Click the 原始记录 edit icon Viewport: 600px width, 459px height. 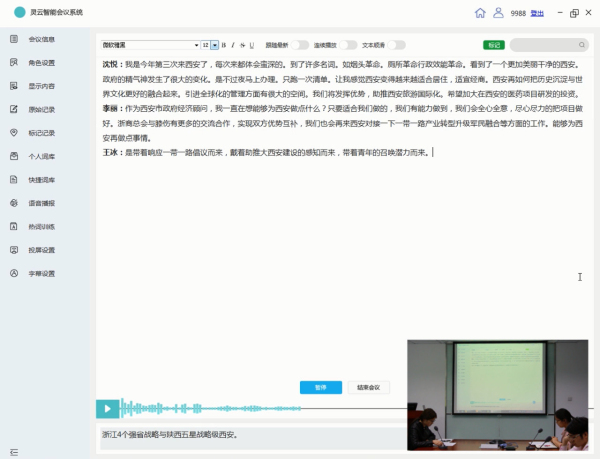[x=14, y=109]
